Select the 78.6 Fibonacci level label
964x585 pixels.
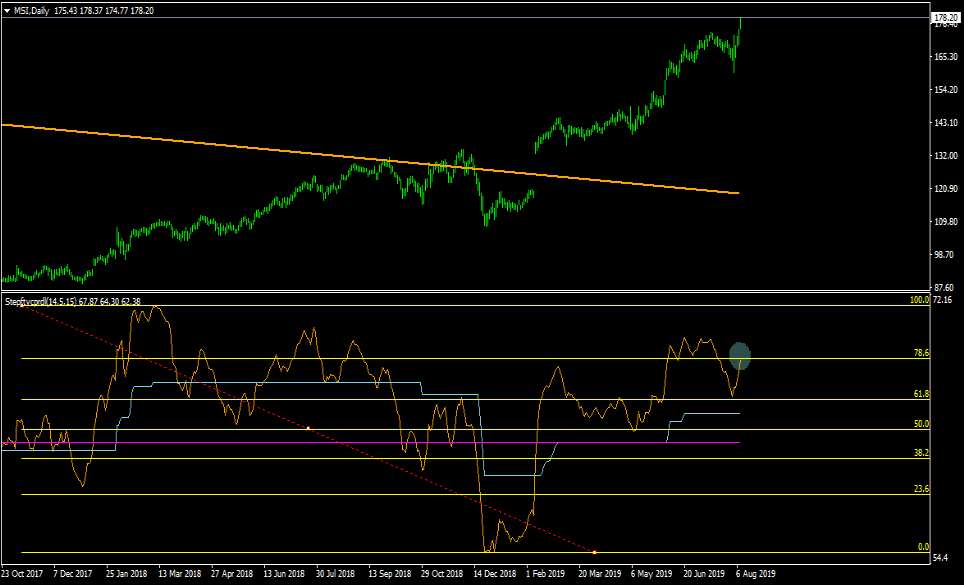(x=921, y=353)
